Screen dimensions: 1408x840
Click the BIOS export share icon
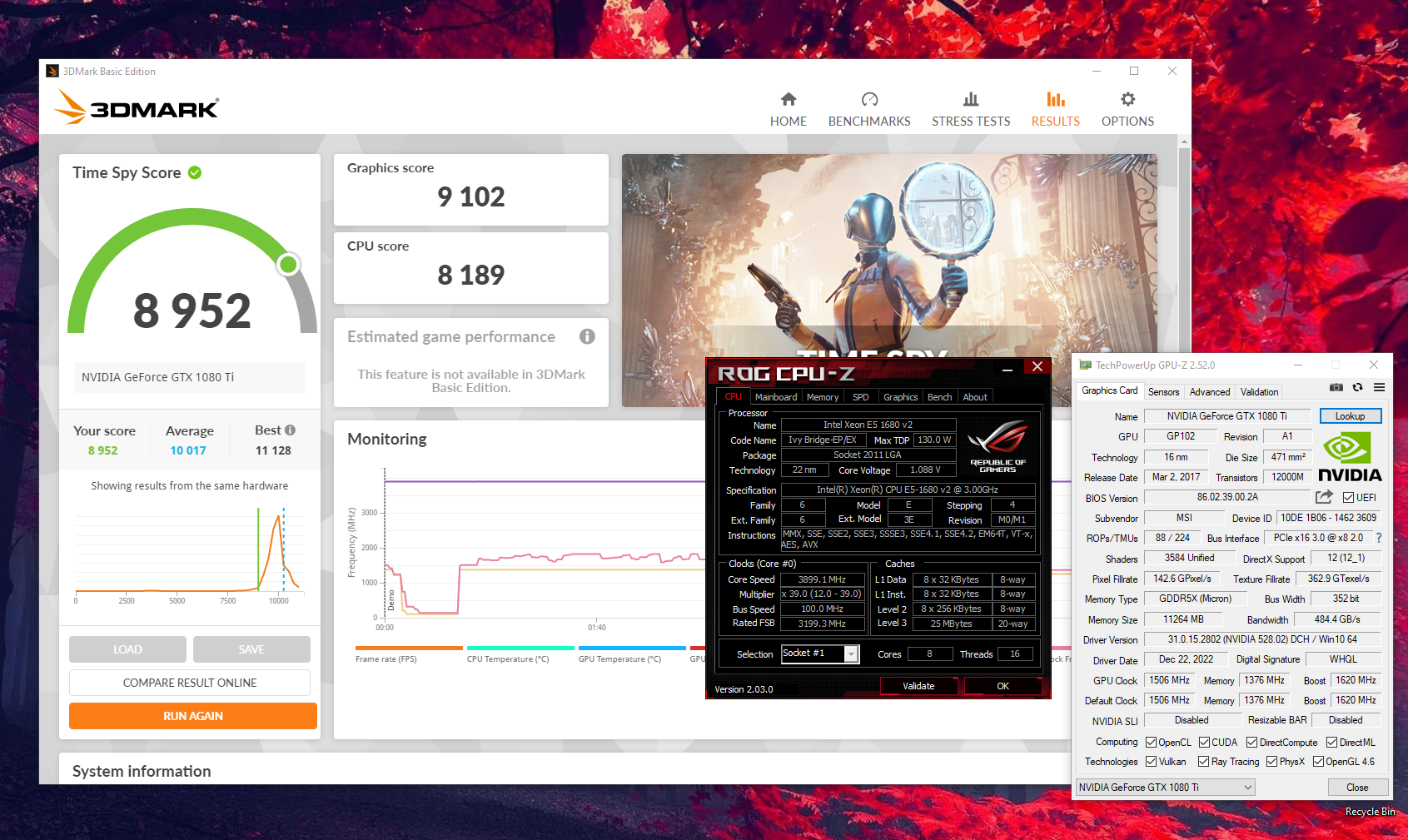point(1324,497)
